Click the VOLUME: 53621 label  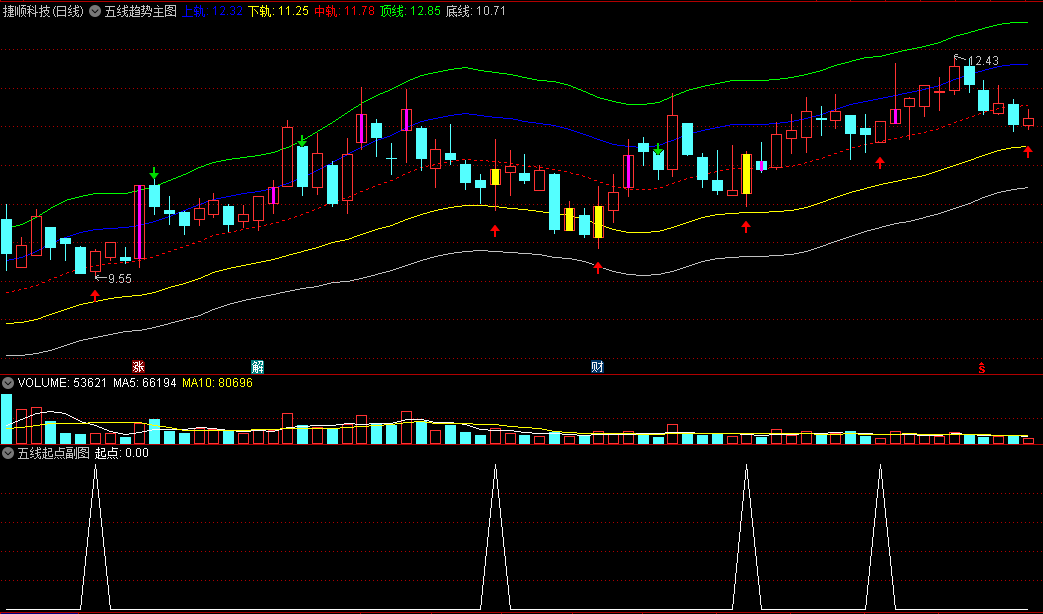[62, 383]
